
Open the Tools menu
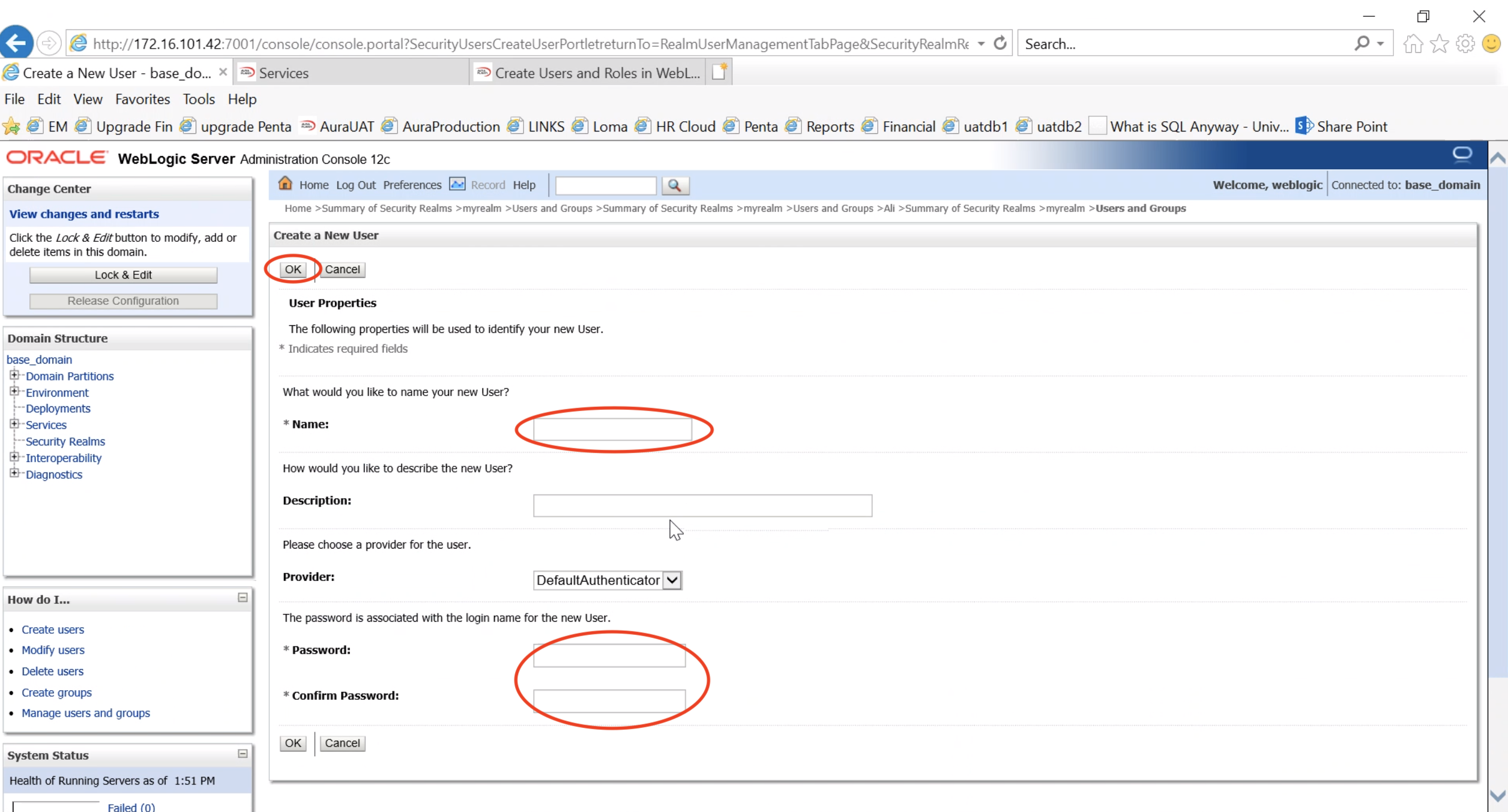pyautogui.click(x=199, y=99)
